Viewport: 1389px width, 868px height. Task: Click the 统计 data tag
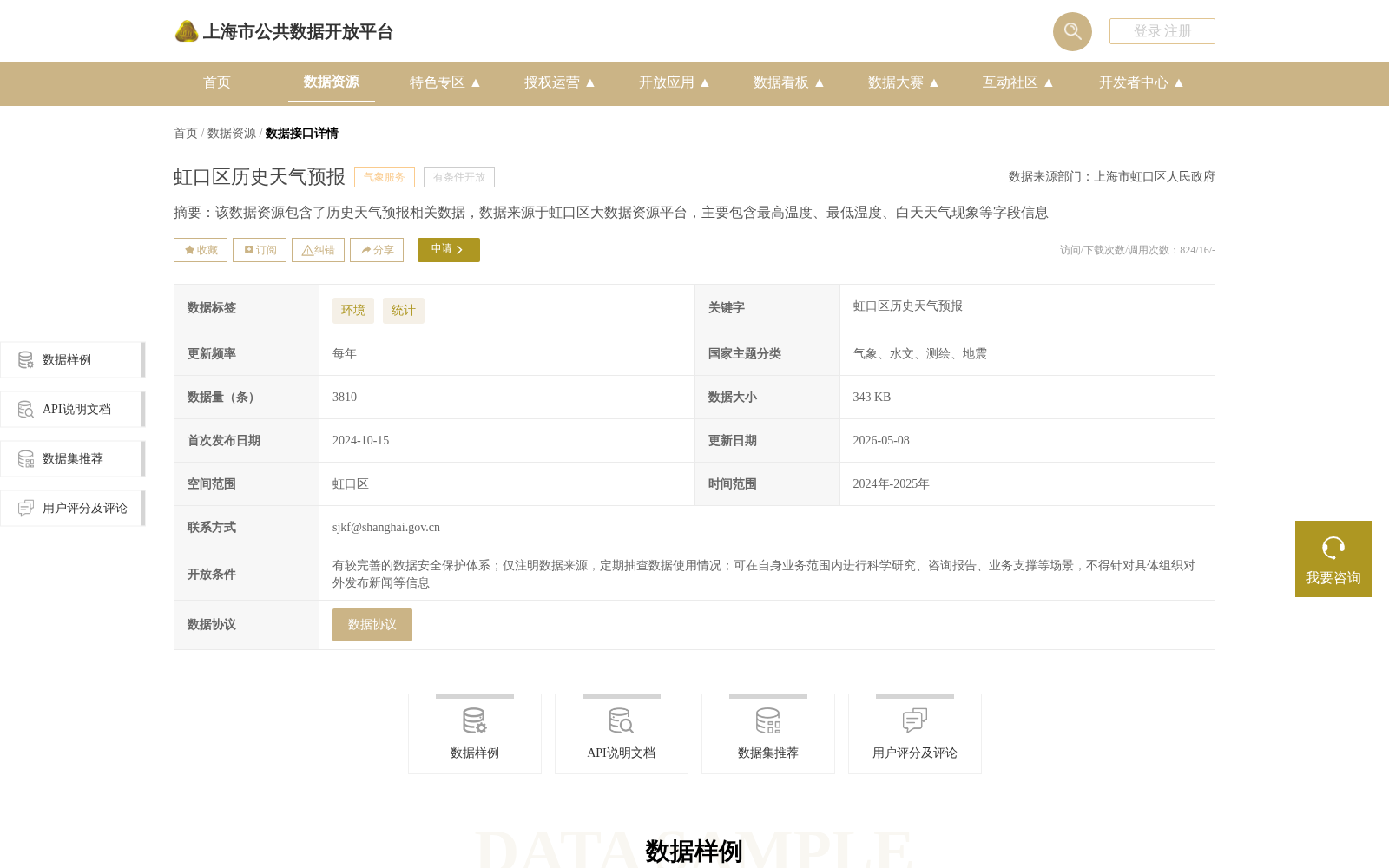[404, 311]
